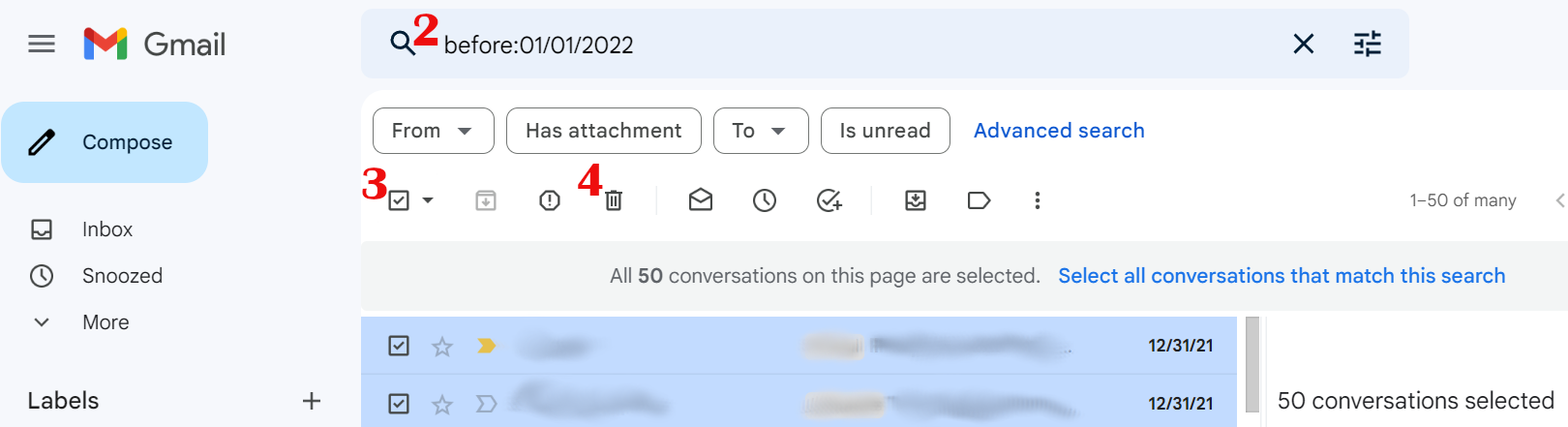Uncheck the select-all checkbox in toolbar
This screenshot has width=1568, height=427.
[x=399, y=200]
